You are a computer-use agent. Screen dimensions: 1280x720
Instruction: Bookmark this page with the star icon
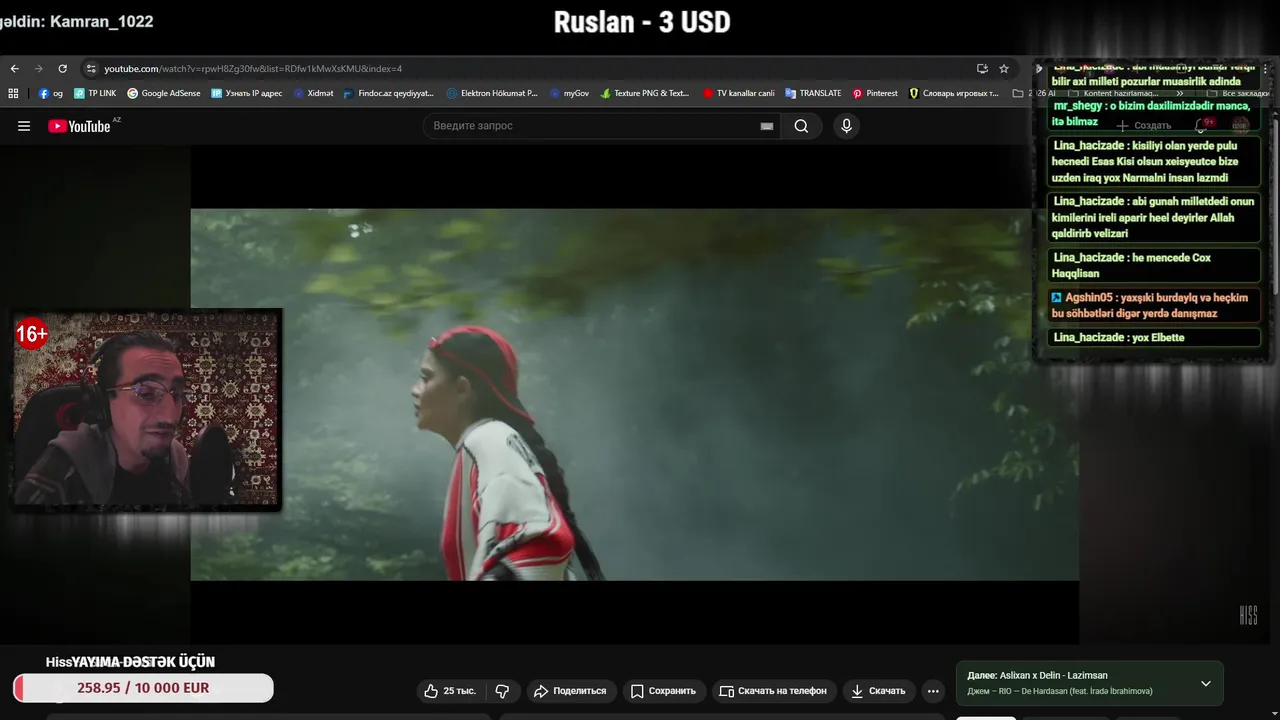(1004, 69)
